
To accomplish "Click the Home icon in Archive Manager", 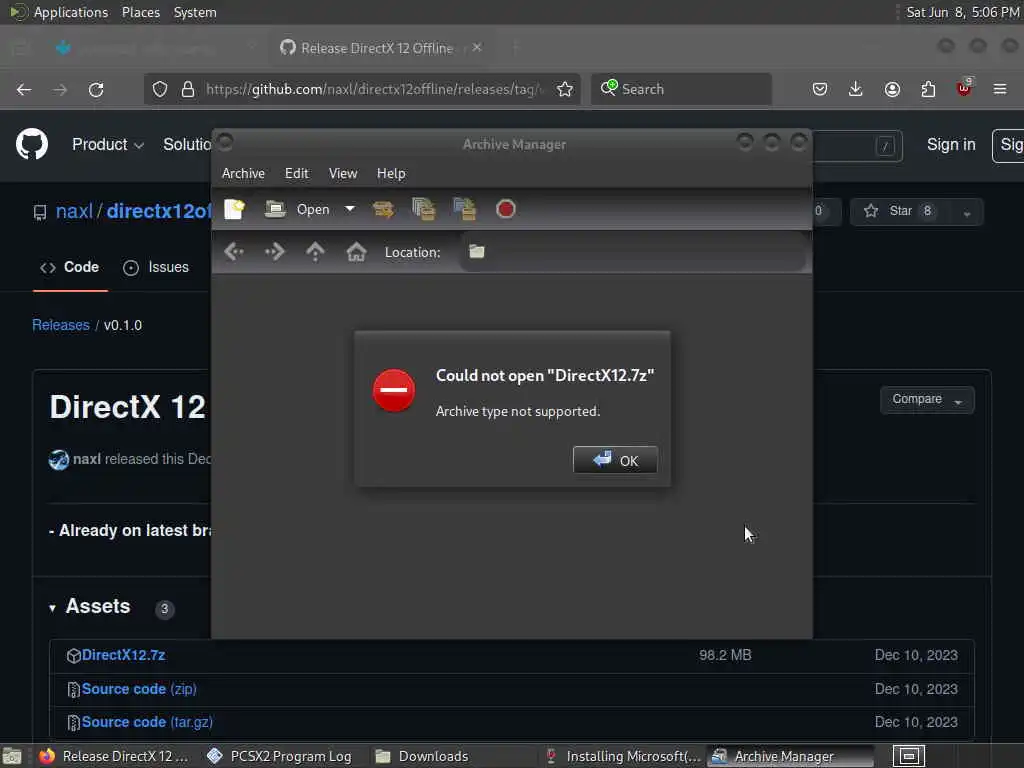I will pos(356,251).
